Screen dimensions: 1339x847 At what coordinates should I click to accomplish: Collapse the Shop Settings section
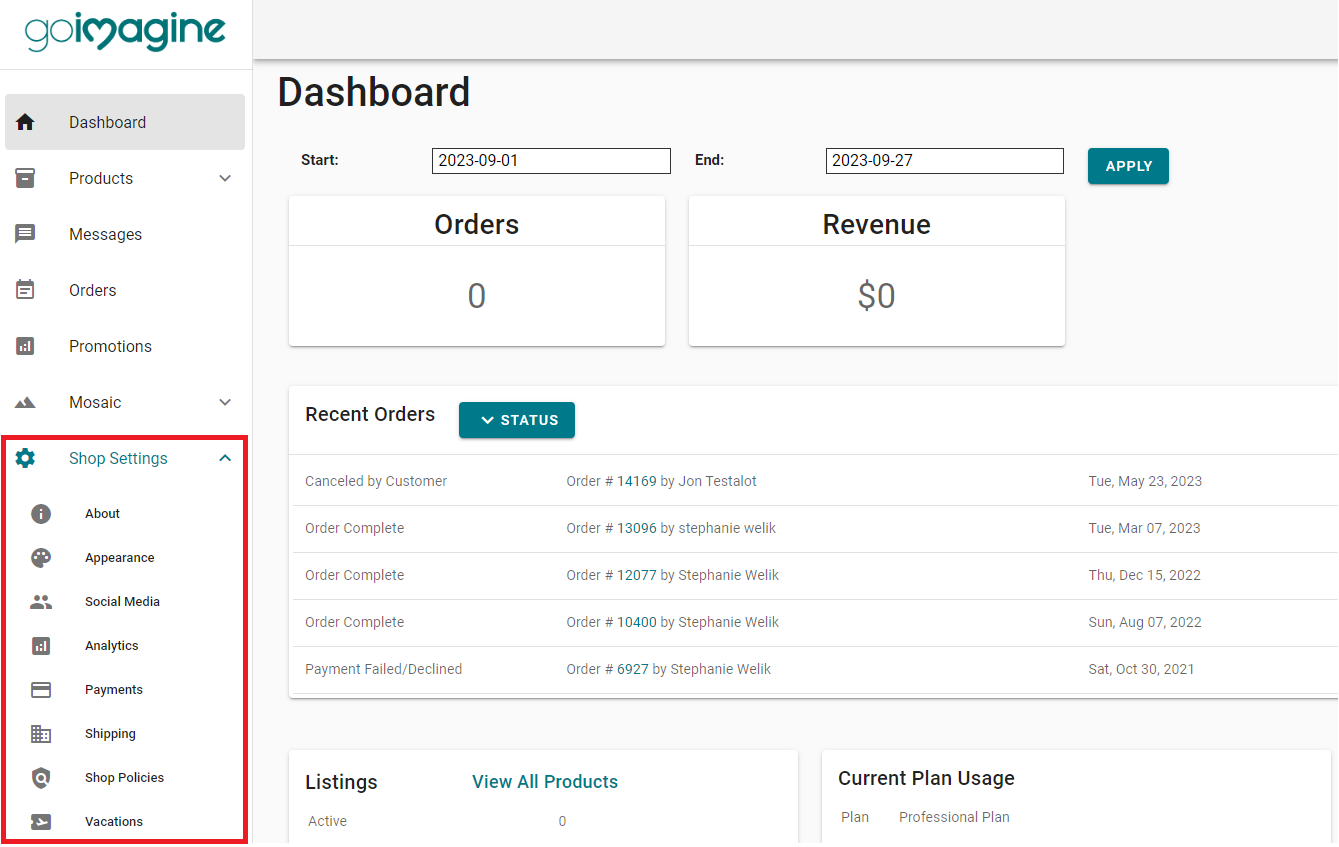tap(225, 457)
